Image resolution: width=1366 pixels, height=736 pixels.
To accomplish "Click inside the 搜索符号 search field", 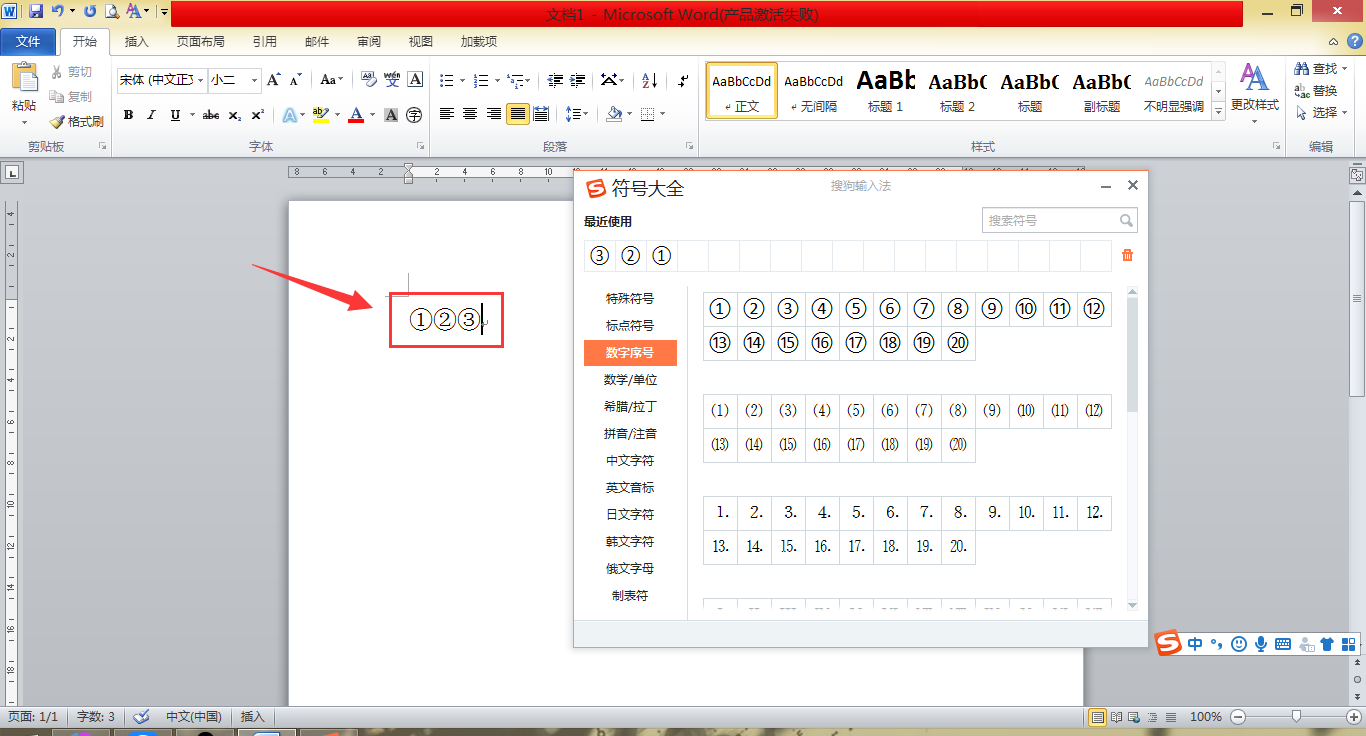I will (x=1050, y=219).
